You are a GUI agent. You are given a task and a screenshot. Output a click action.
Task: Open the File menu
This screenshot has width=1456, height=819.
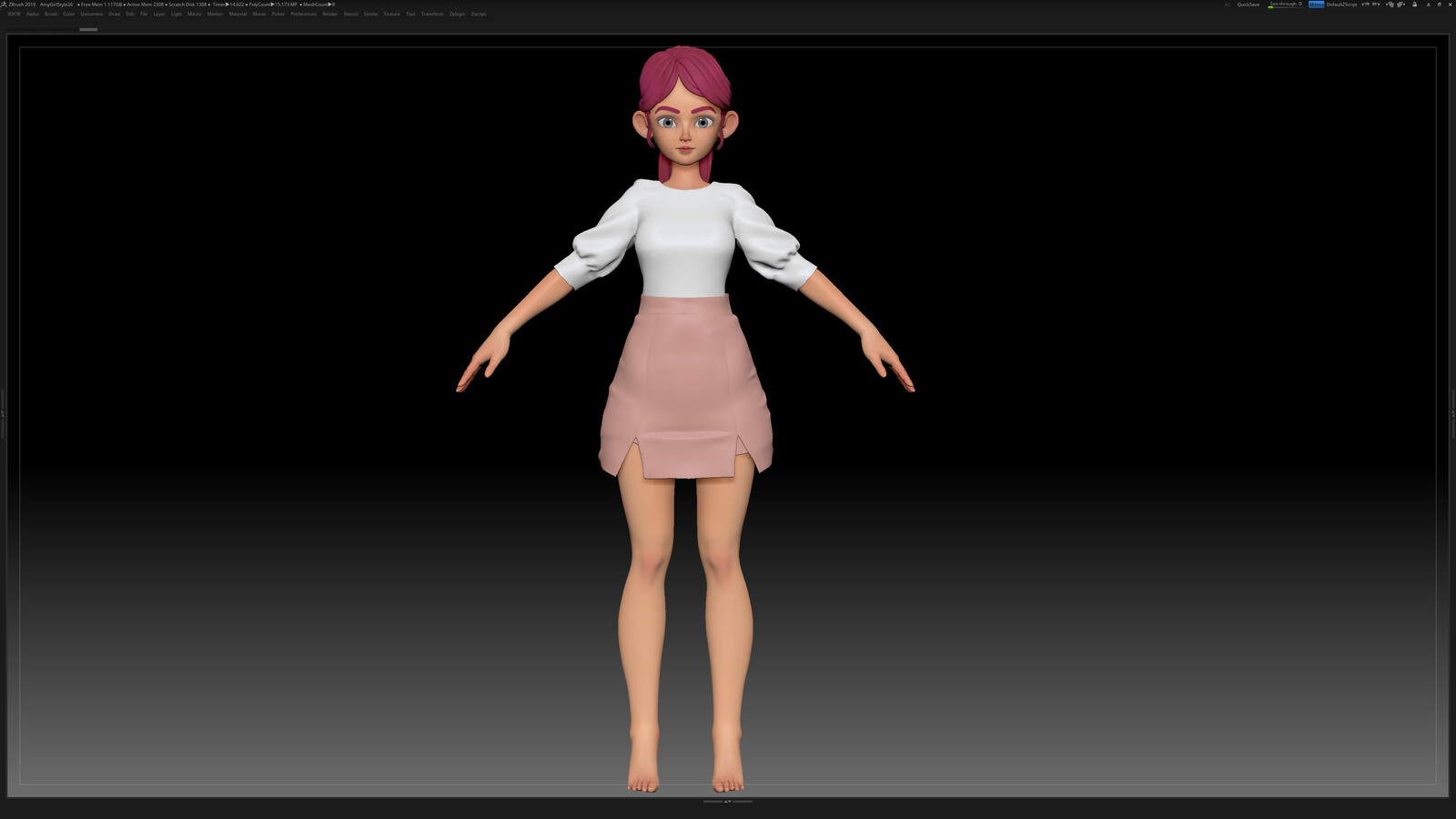[144, 14]
